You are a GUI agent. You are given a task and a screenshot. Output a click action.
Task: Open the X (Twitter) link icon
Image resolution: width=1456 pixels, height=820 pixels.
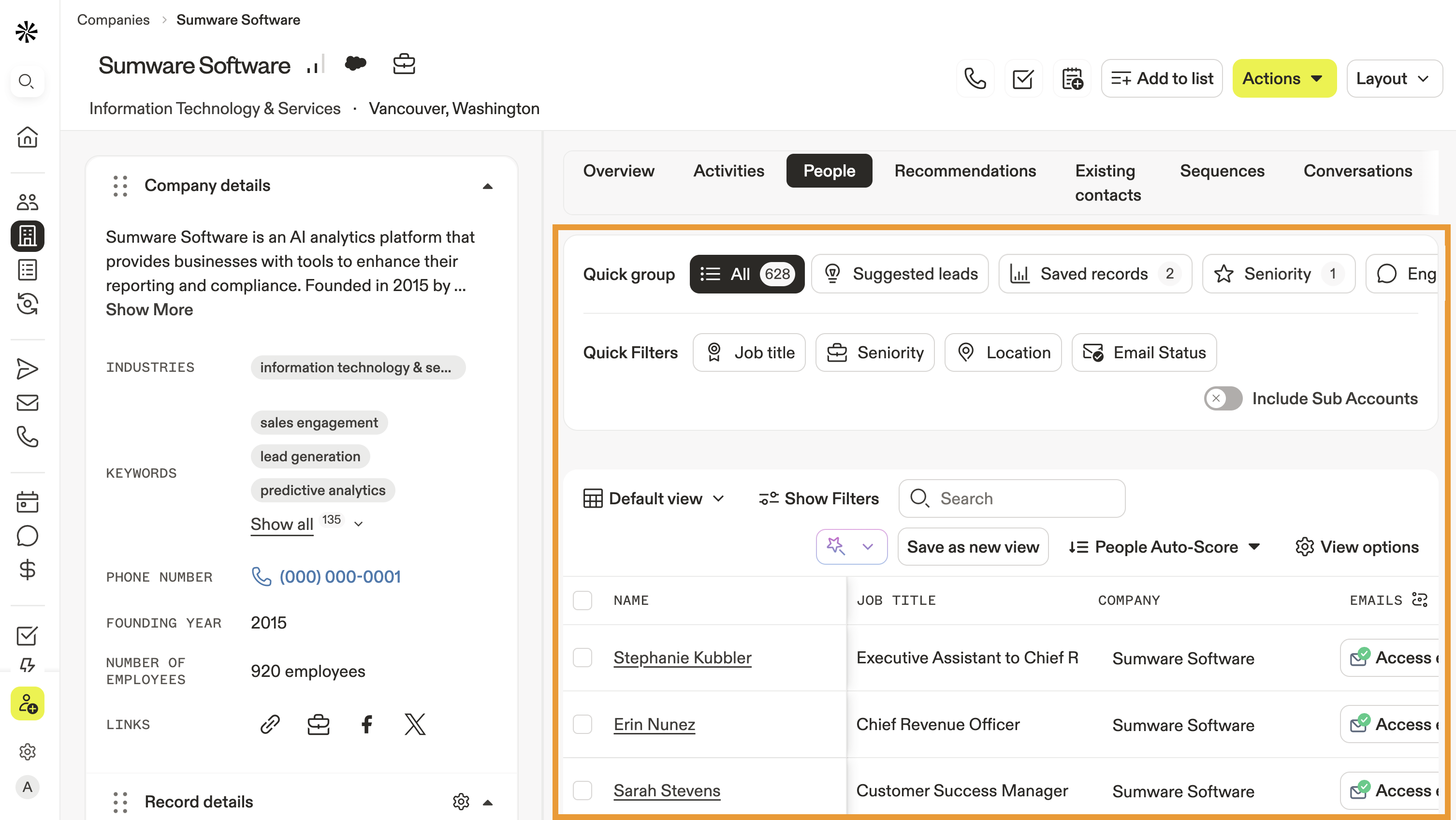tap(415, 724)
